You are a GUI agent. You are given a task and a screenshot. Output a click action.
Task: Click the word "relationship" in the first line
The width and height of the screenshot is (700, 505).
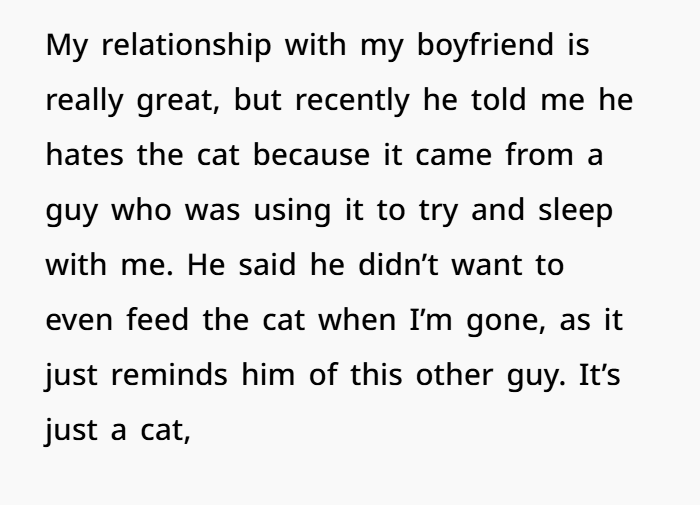[186, 45]
